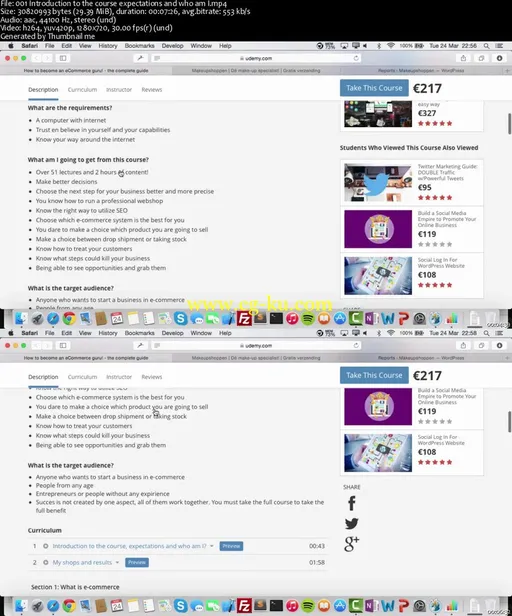
Task: Click Take This Course beside upper €217
Action: tap(374, 88)
